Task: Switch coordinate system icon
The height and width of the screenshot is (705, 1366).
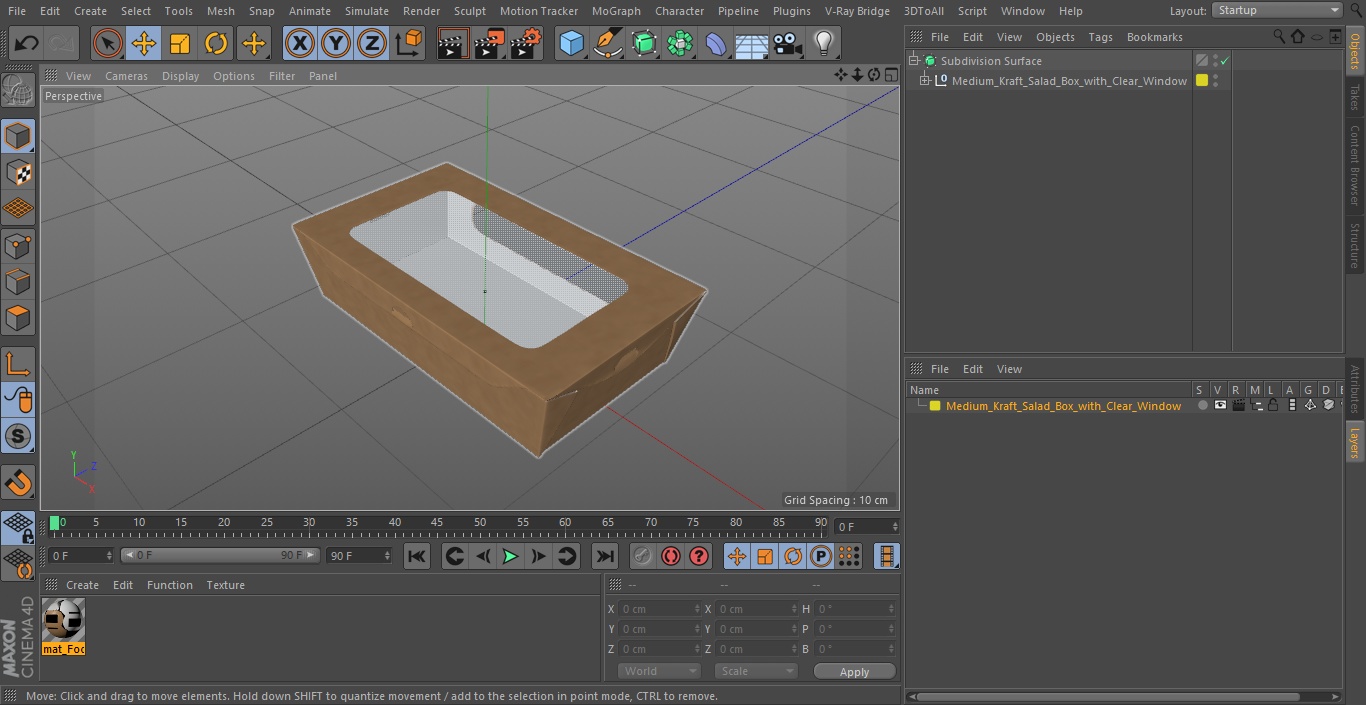Action: pos(409,43)
